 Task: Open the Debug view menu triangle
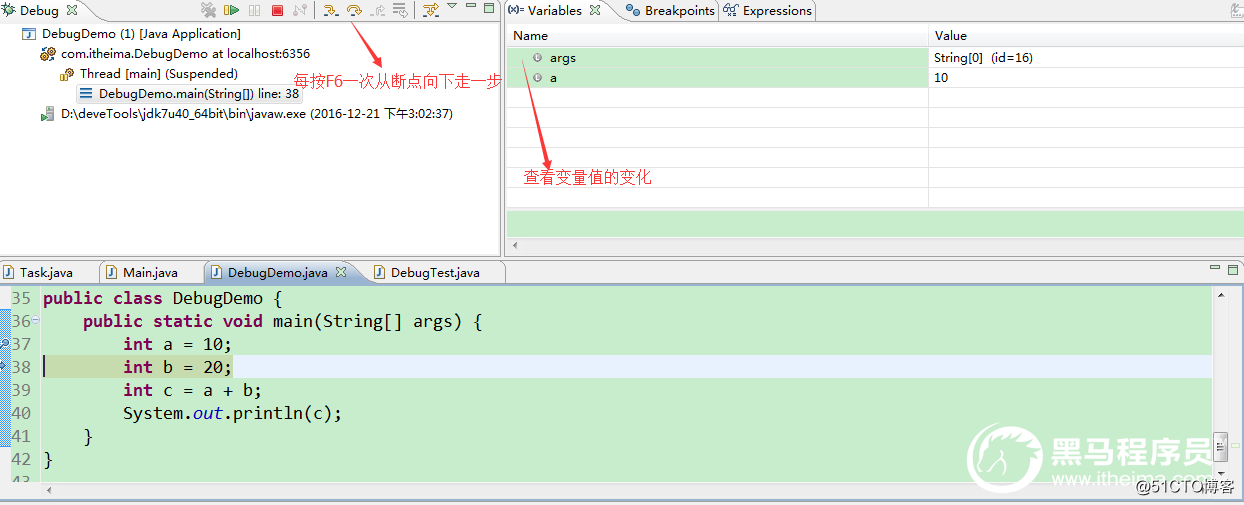click(x=452, y=7)
